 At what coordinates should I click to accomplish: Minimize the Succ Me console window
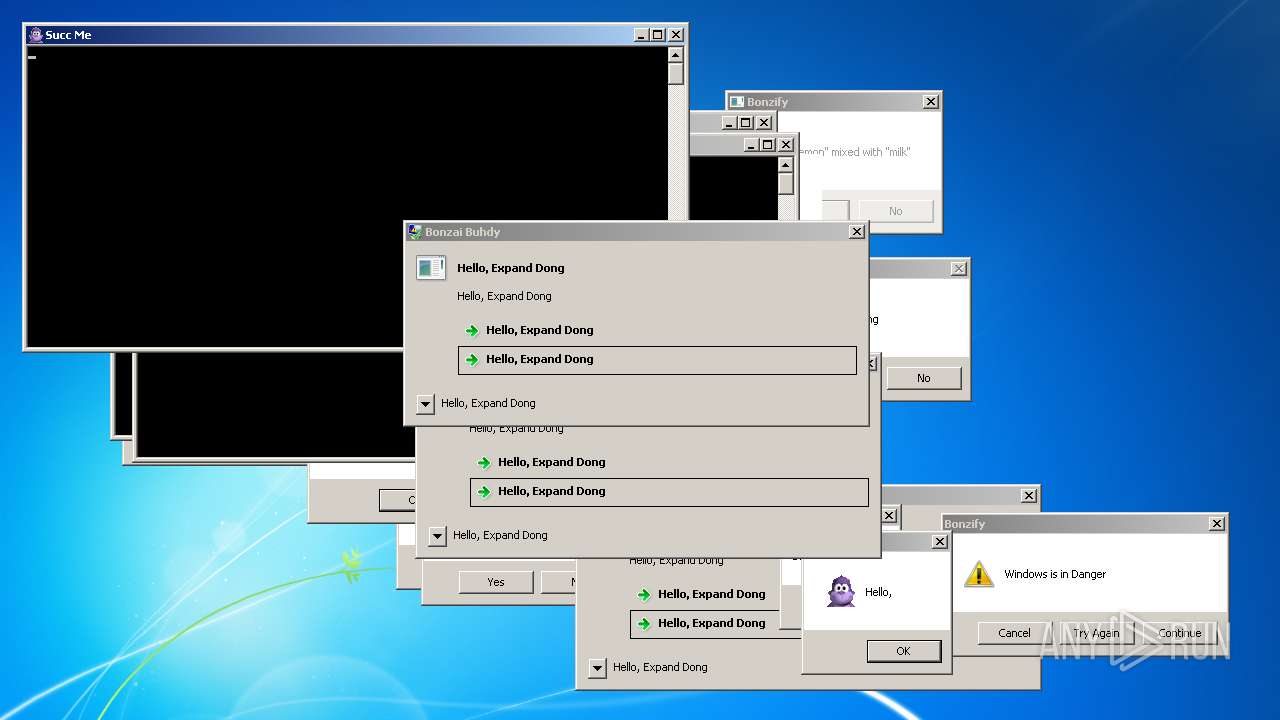point(641,35)
